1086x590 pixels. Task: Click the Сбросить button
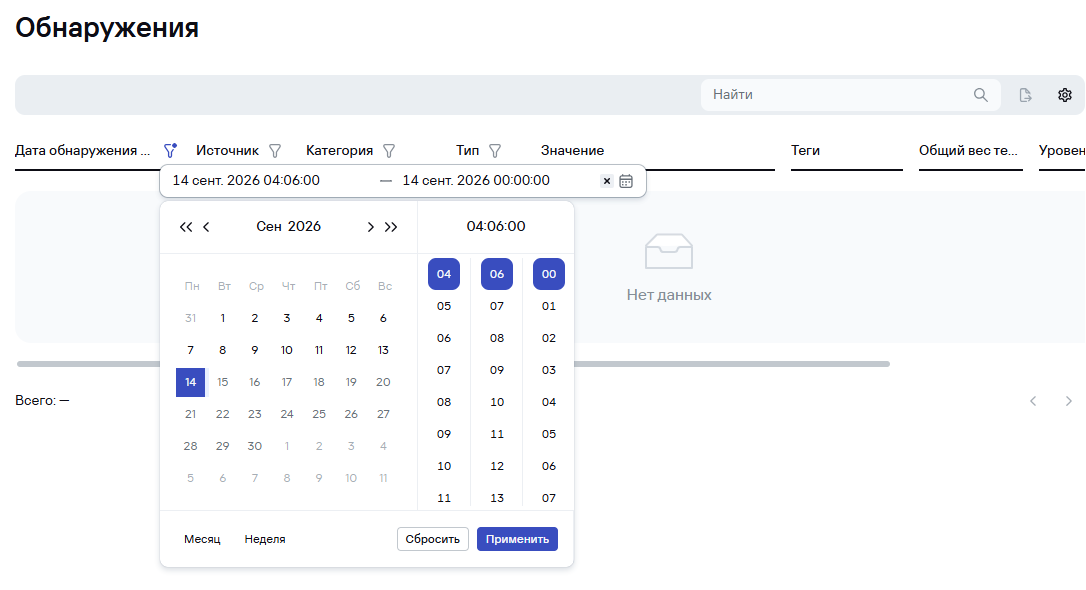coord(433,539)
